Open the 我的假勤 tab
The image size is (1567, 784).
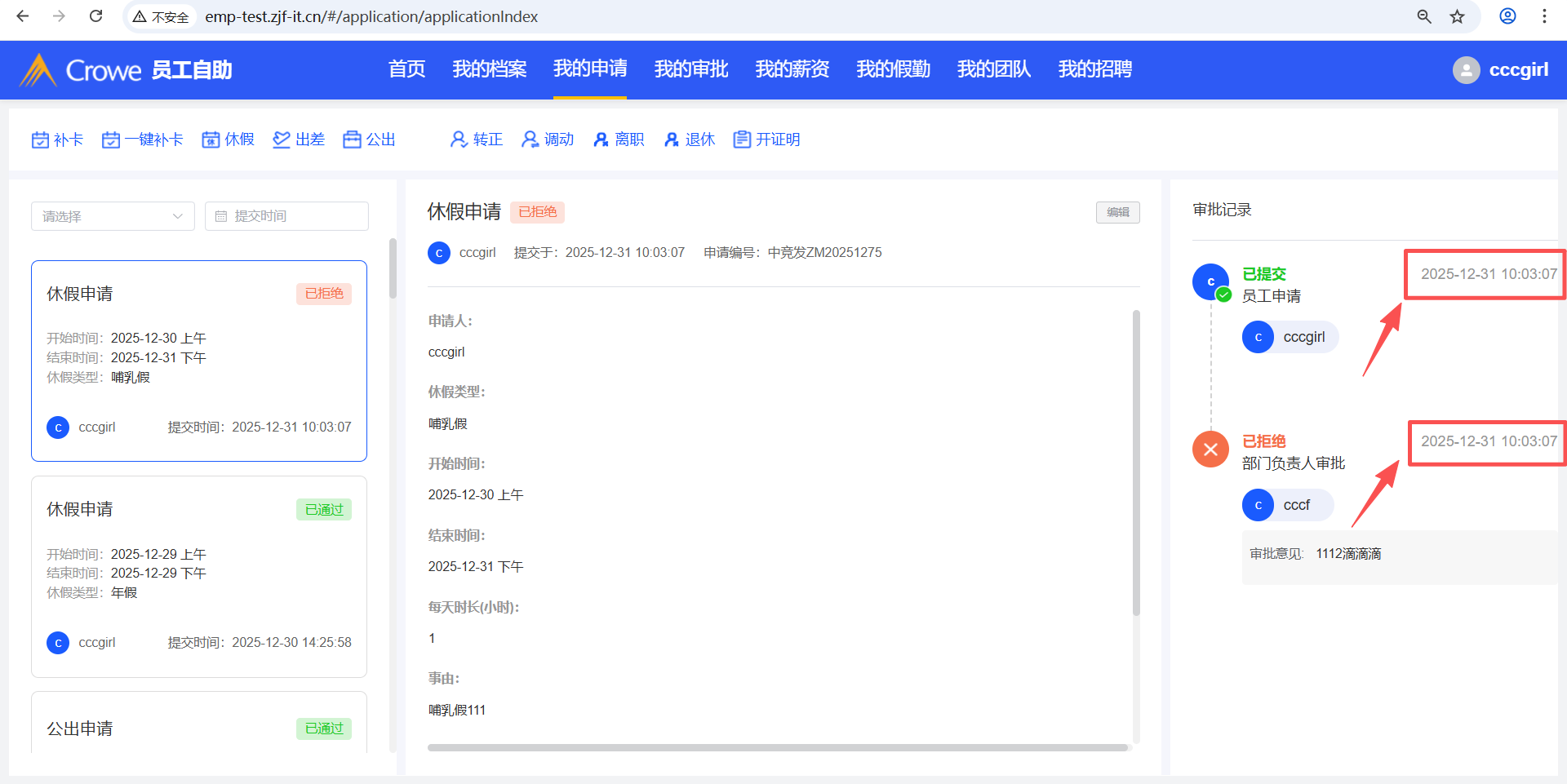click(x=894, y=69)
